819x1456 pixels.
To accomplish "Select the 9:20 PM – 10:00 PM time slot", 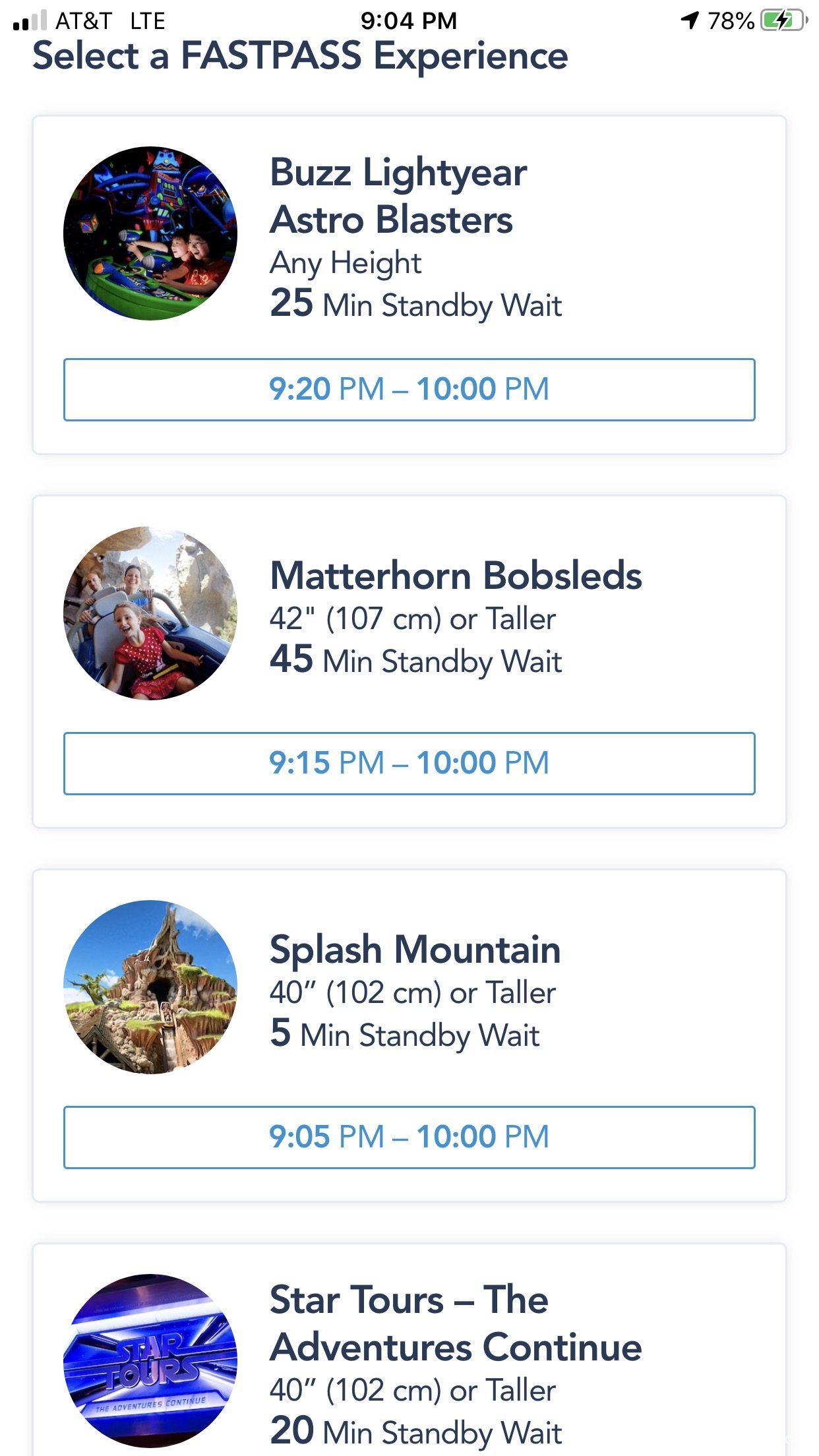I will [409, 390].
